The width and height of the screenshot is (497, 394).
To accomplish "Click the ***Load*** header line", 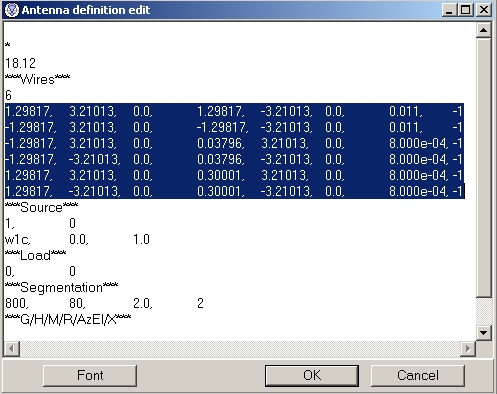I will pyautogui.click(x=35, y=255).
